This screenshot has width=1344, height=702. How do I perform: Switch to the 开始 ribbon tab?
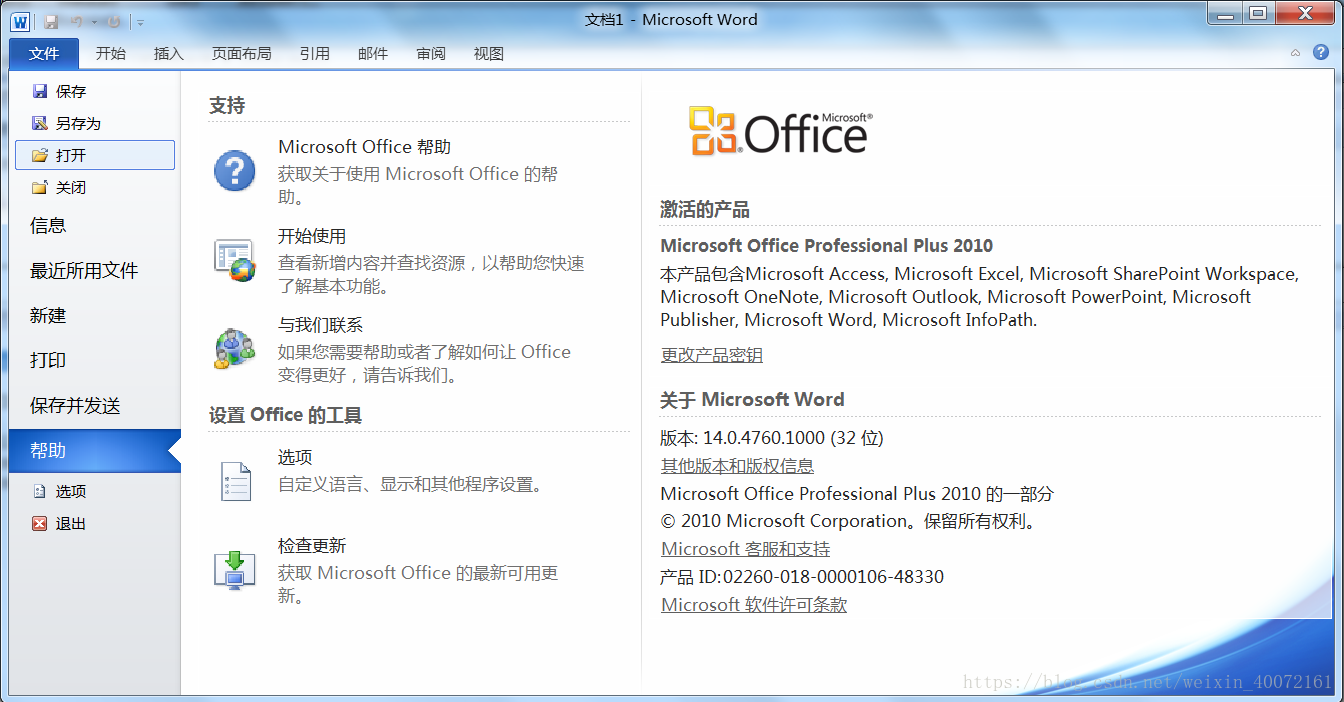click(111, 54)
